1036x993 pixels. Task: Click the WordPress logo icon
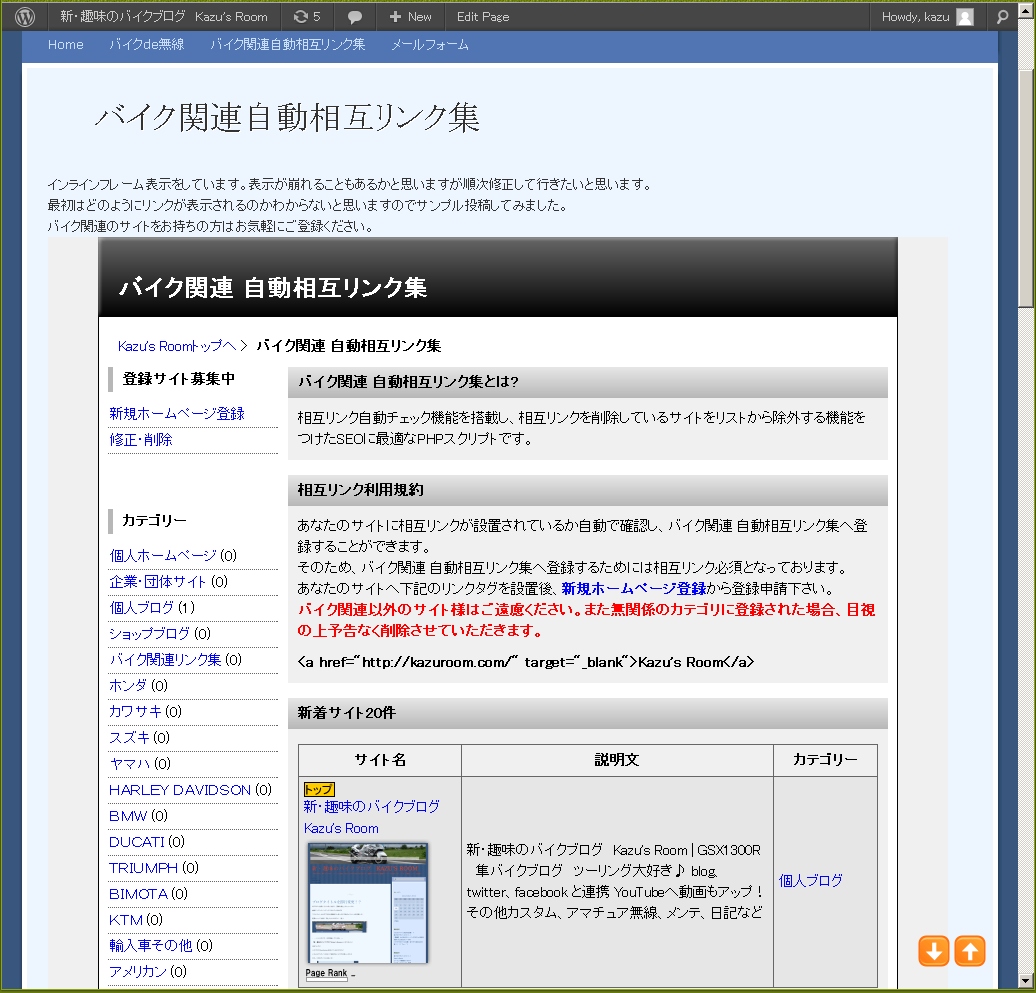click(x=25, y=17)
